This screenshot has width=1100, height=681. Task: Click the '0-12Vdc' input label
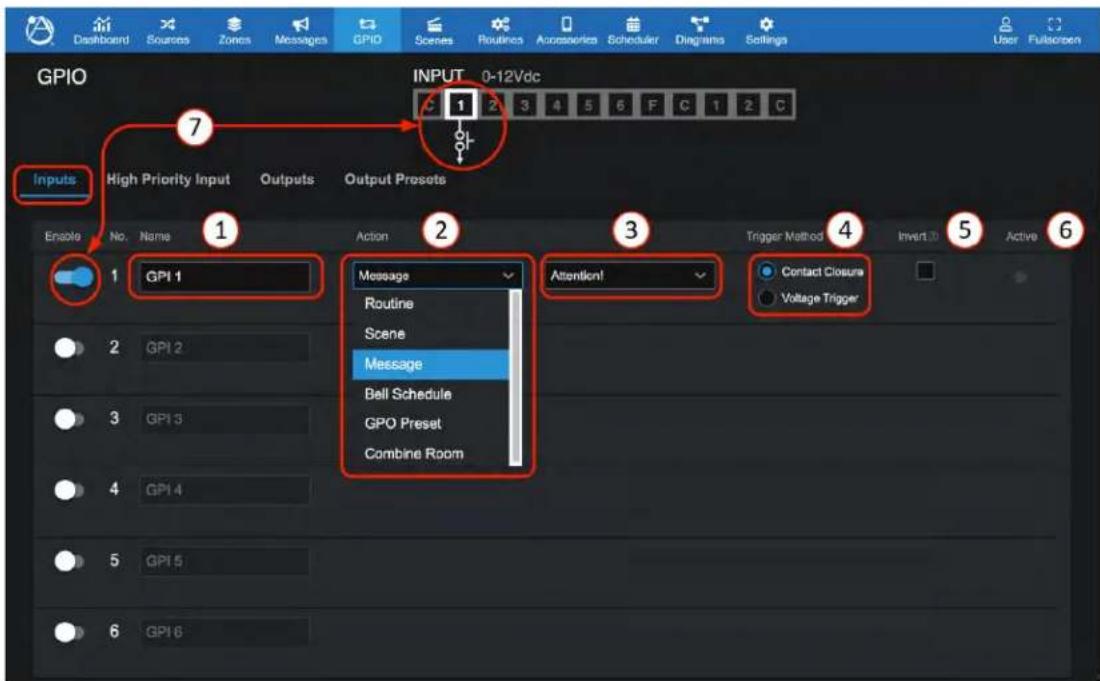point(511,76)
